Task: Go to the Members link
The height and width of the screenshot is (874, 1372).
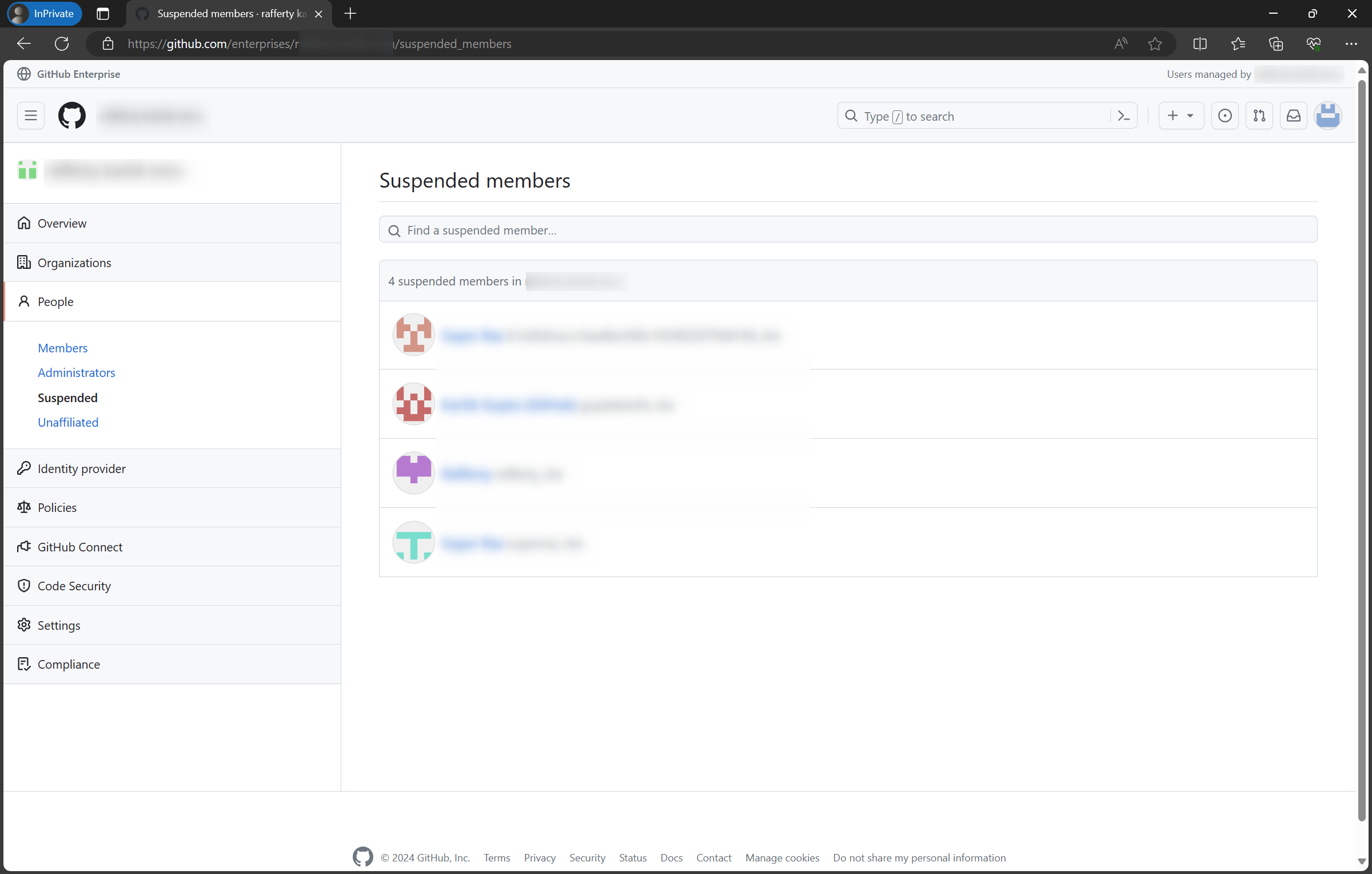Action: point(62,348)
